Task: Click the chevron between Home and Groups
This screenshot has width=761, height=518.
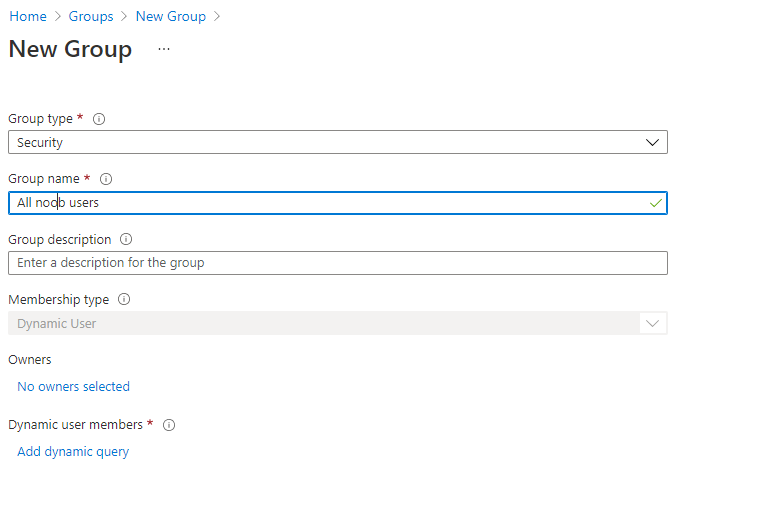Action: tap(58, 17)
